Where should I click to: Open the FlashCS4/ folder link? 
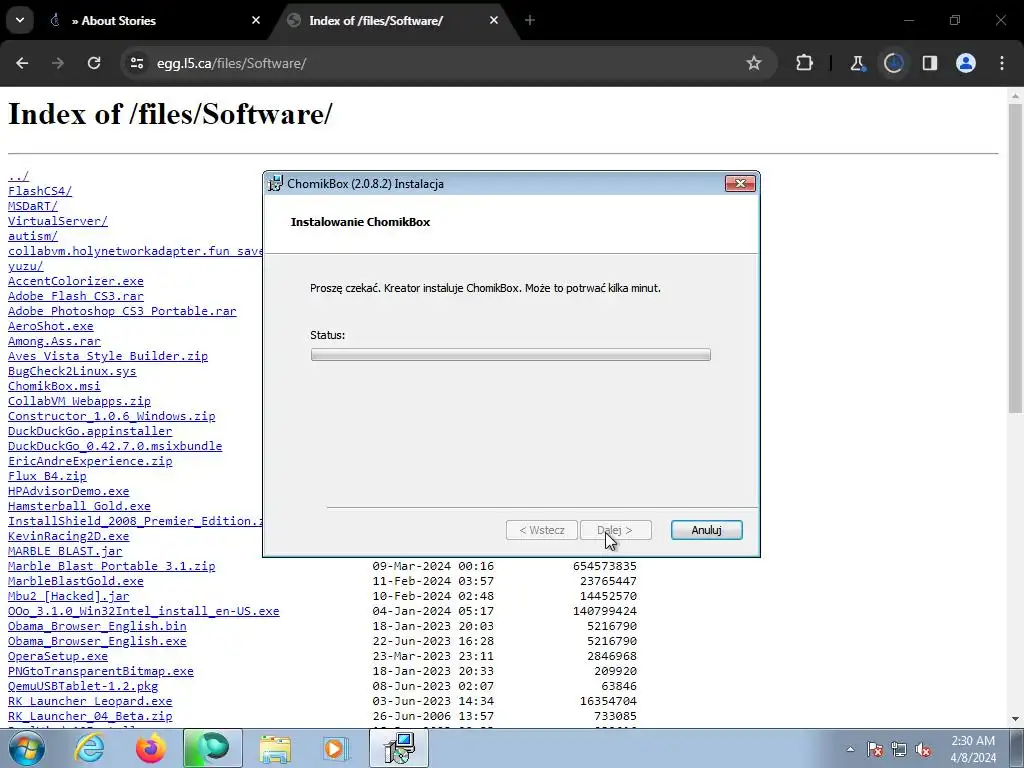(x=40, y=191)
